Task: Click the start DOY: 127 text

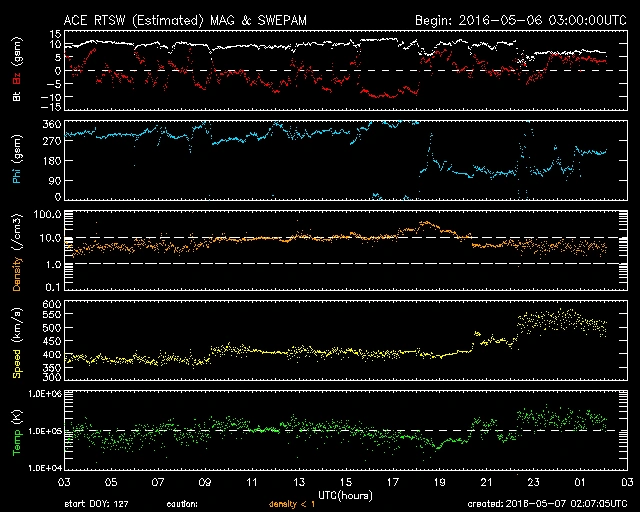Action: point(95,503)
